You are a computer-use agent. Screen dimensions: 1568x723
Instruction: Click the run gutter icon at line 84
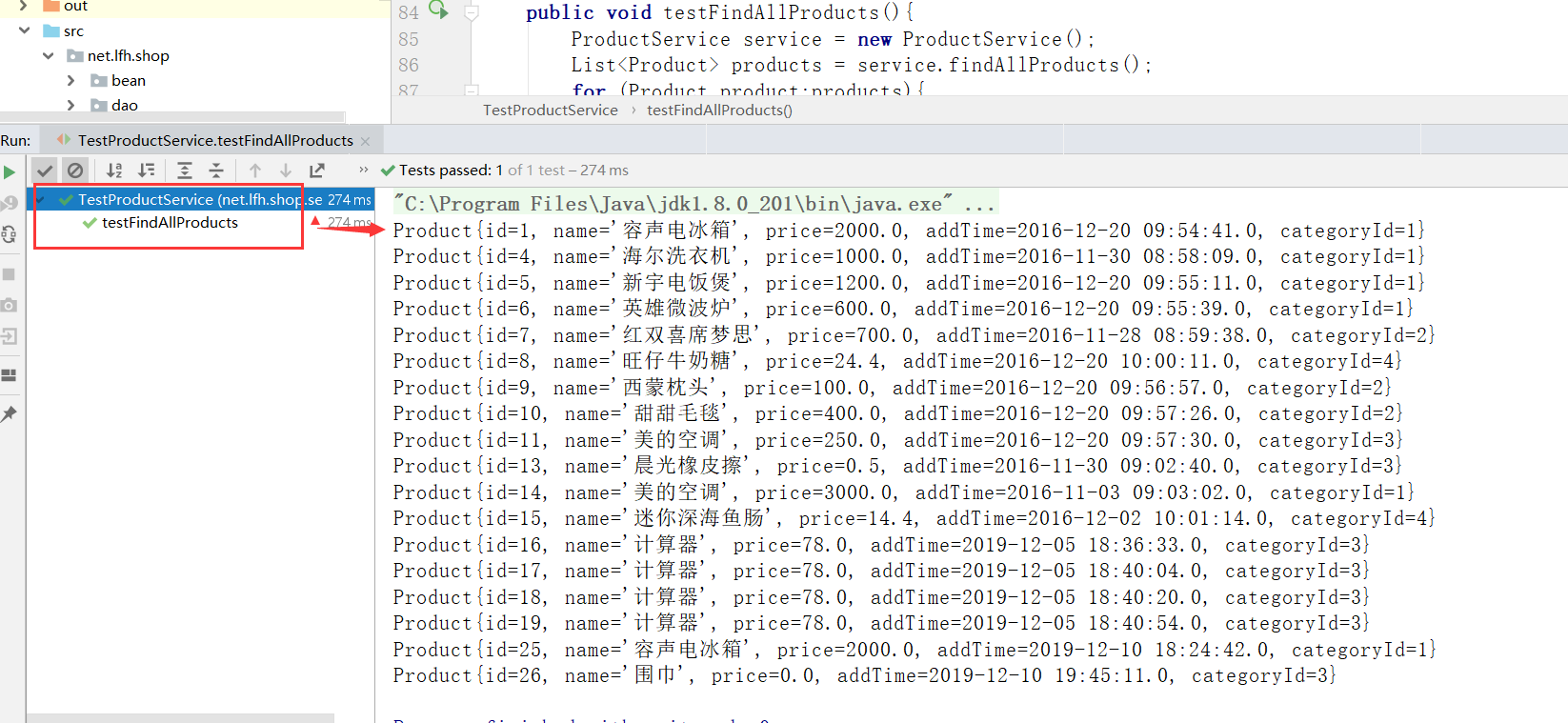coord(438,10)
